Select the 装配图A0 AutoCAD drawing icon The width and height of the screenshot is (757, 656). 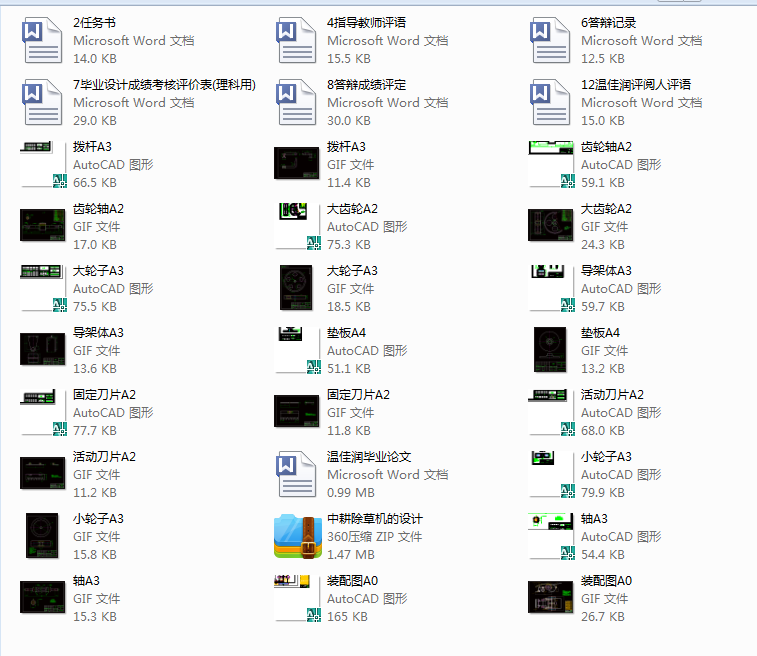[x=297, y=599]
